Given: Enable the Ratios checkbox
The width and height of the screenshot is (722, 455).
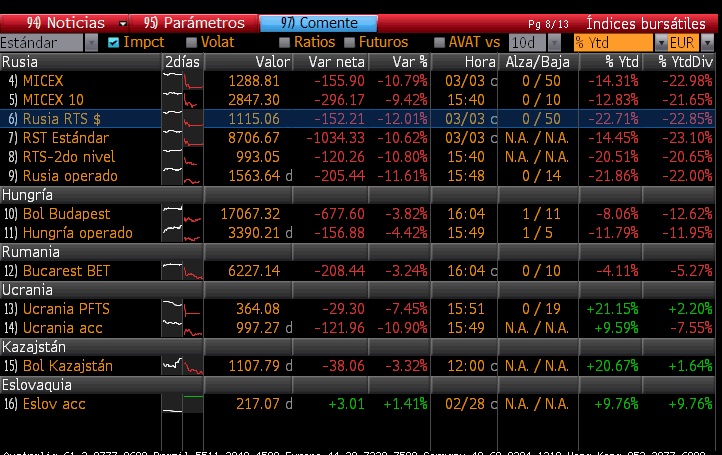Looking at the screenshot, I should tap(285, 43).
